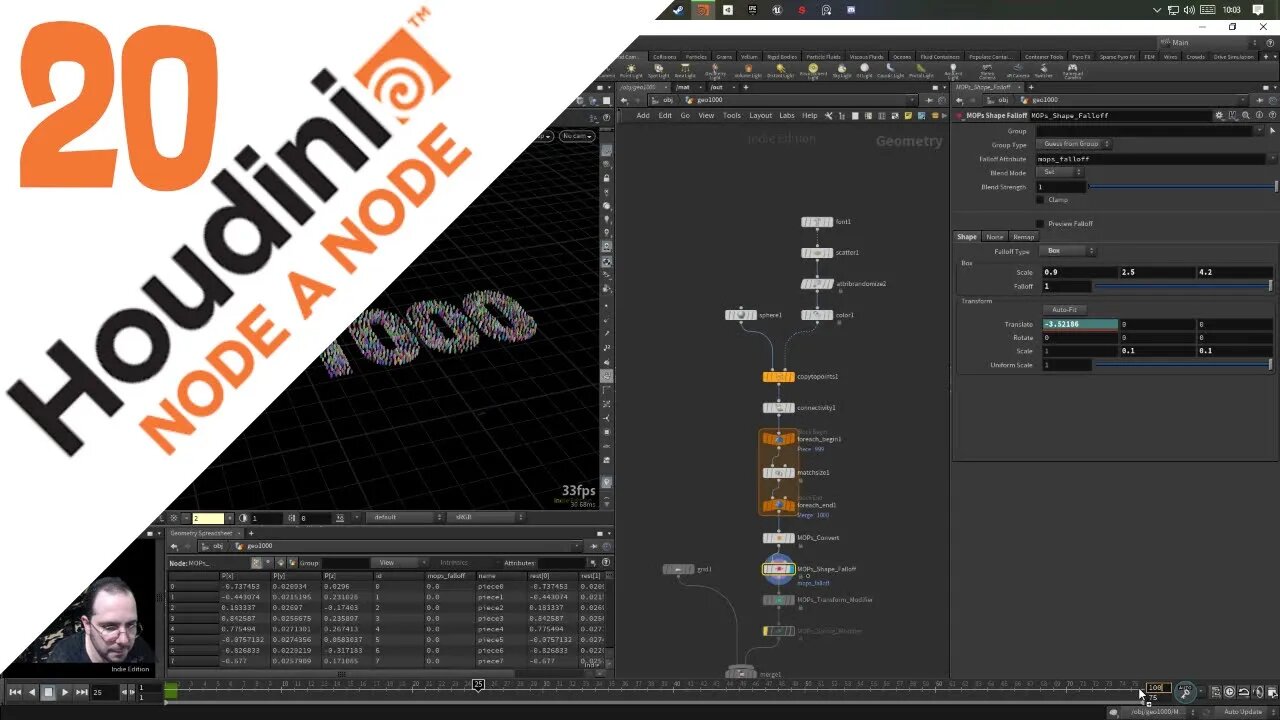Click the Sky Light shelf tool
The height and width of the screenshot is (720, 1280).
pos(842,72)
